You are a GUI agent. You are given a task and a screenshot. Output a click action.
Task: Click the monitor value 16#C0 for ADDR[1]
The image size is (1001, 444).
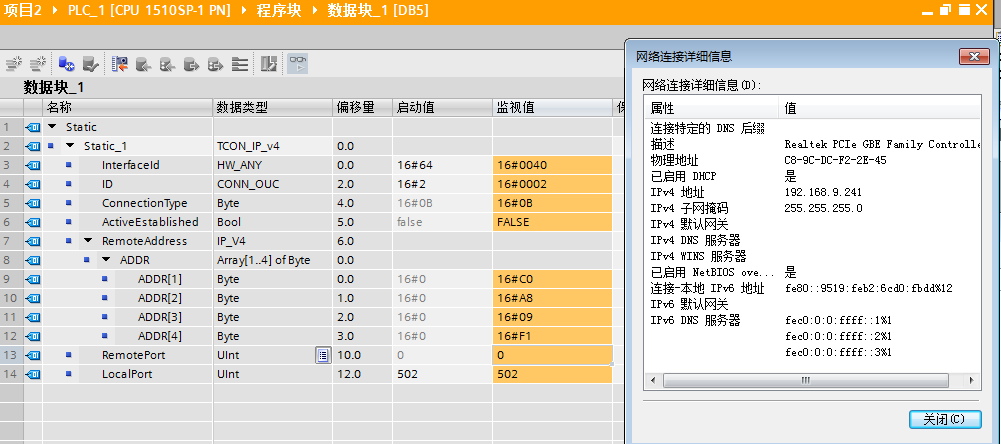tap(552, 279)
